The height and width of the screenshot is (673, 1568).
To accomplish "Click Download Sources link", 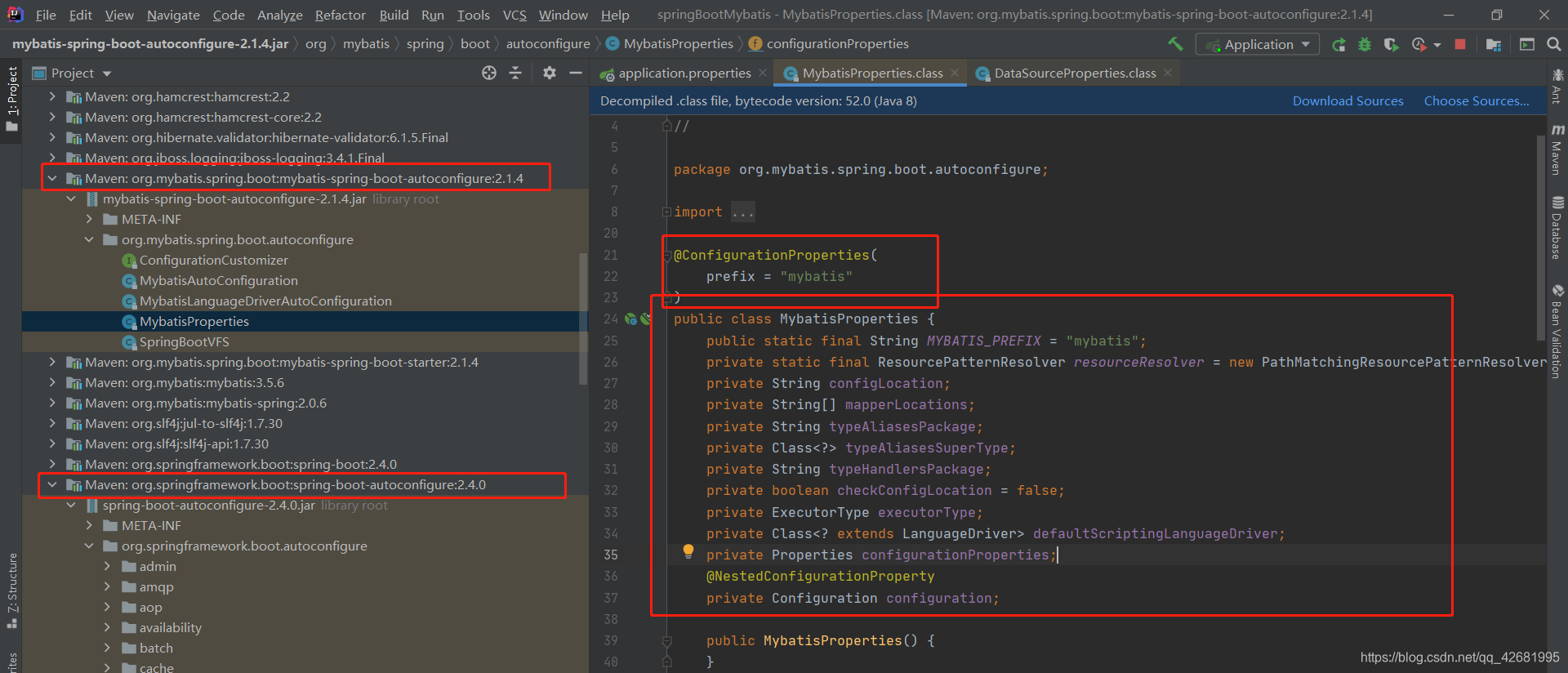I will 1347,101.
